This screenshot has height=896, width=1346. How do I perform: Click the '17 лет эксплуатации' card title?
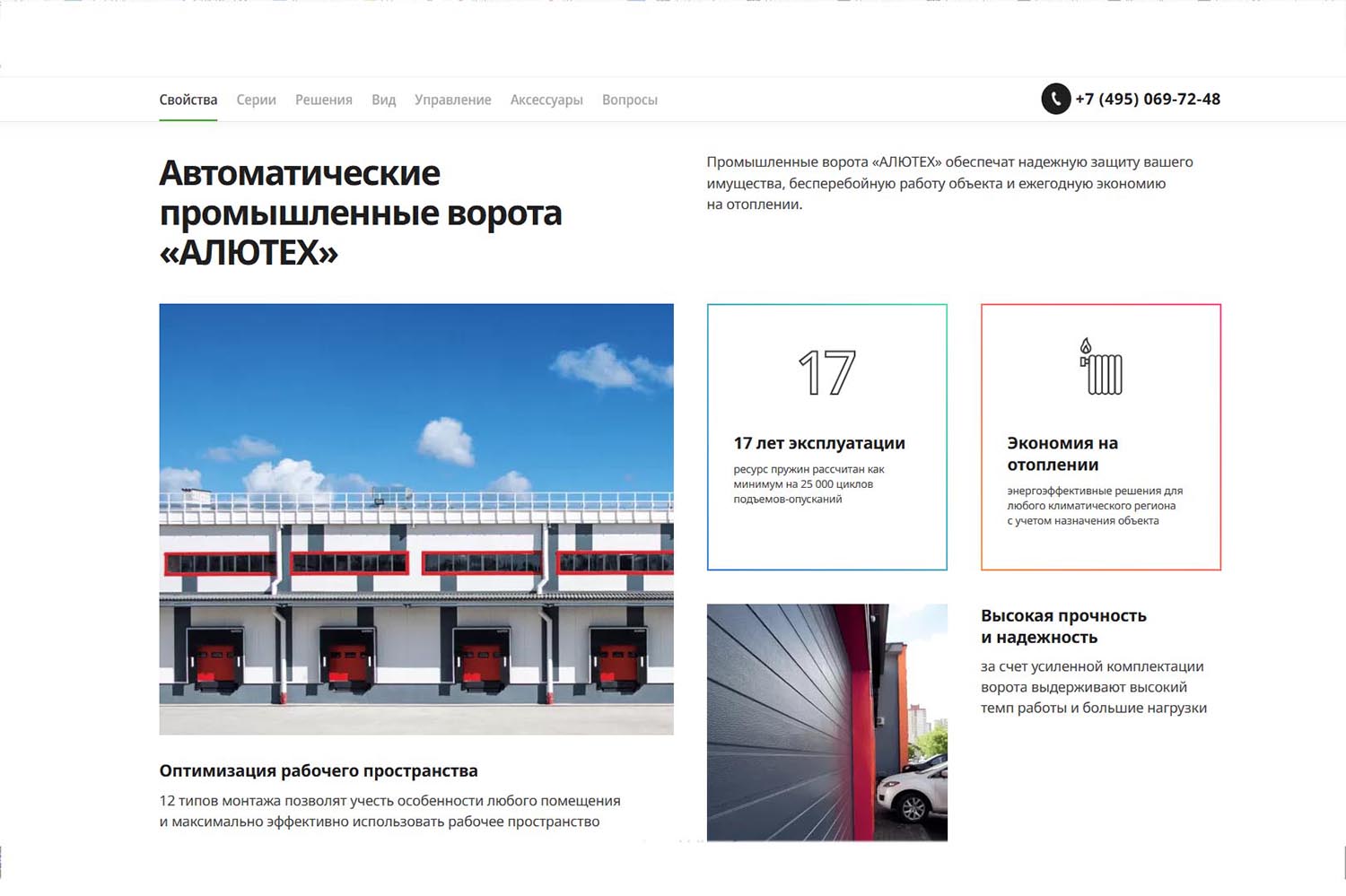tap(818, 443)
